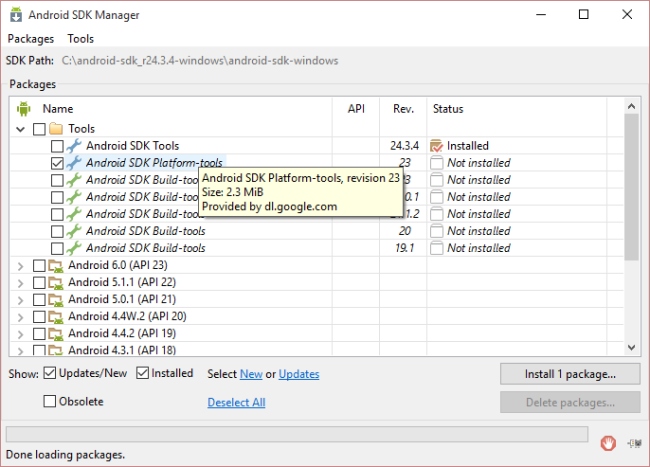
Task: Click the Select Updates link
Action: [299, 374]
